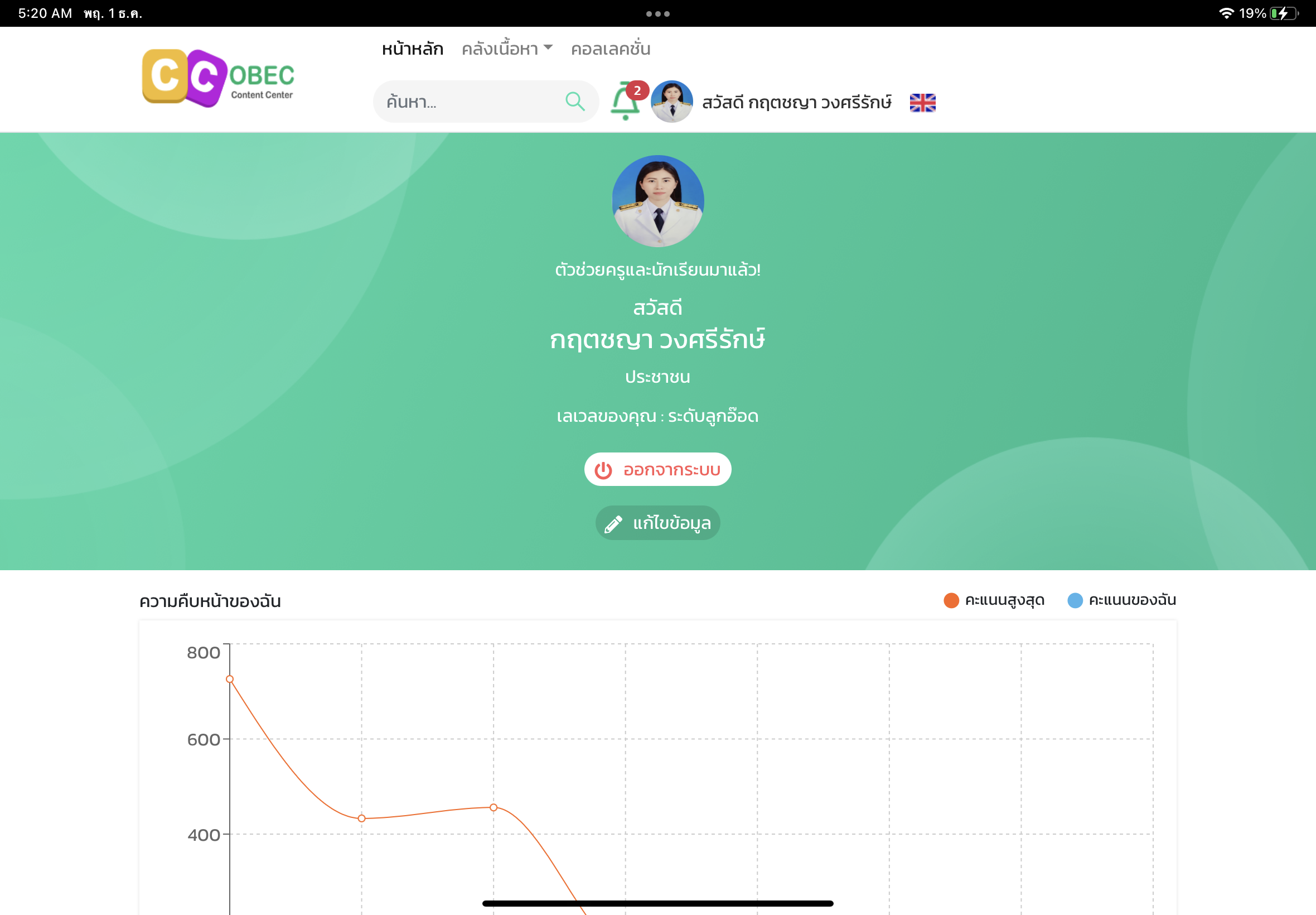Click the ตัวช่วยครูและนักเรียนมาแล้ว! tagline

coord(657,269)
